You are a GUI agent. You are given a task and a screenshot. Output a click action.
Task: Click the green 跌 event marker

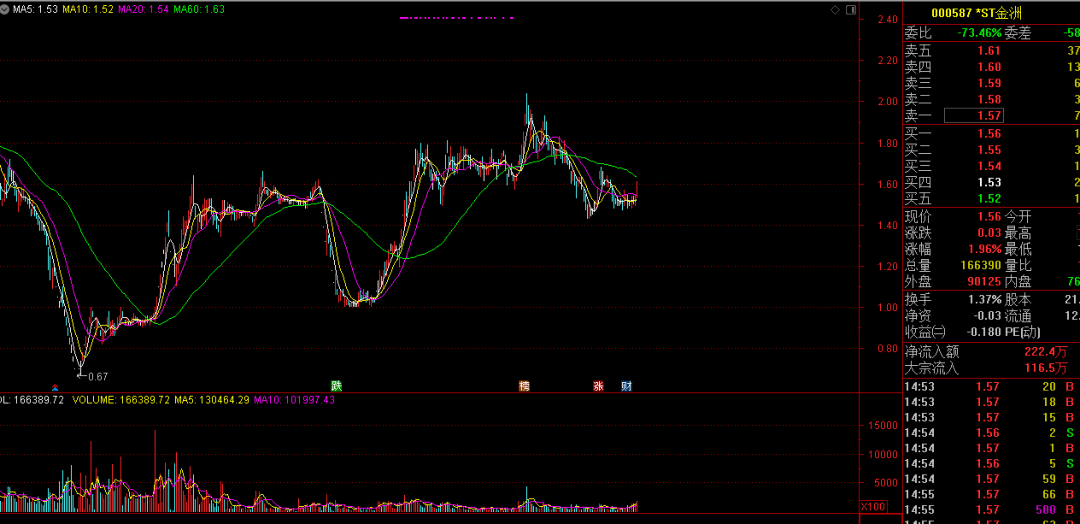[x=337, y=386]
